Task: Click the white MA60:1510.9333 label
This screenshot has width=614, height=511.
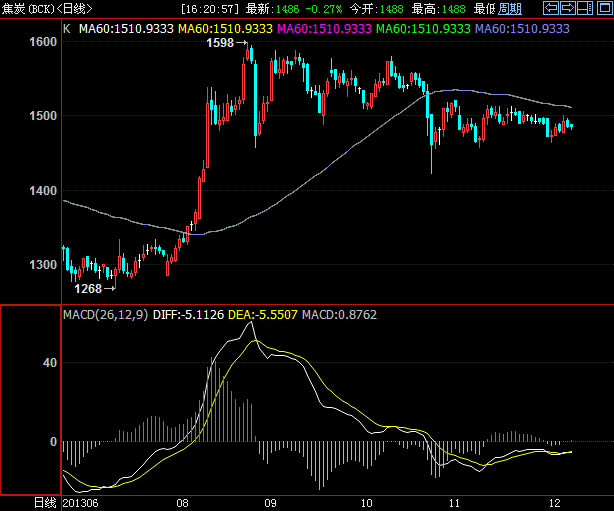Action: pos(126,29)
